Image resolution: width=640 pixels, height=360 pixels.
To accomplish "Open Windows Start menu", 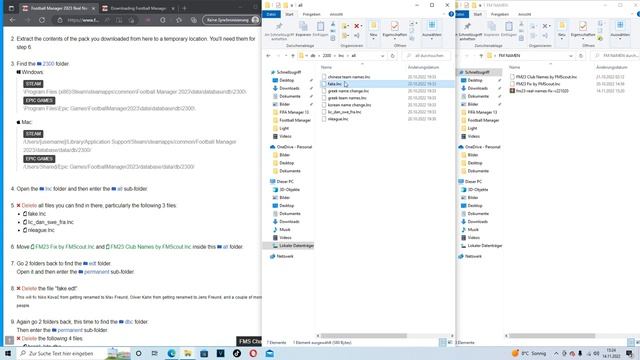I will coord(8,353).
